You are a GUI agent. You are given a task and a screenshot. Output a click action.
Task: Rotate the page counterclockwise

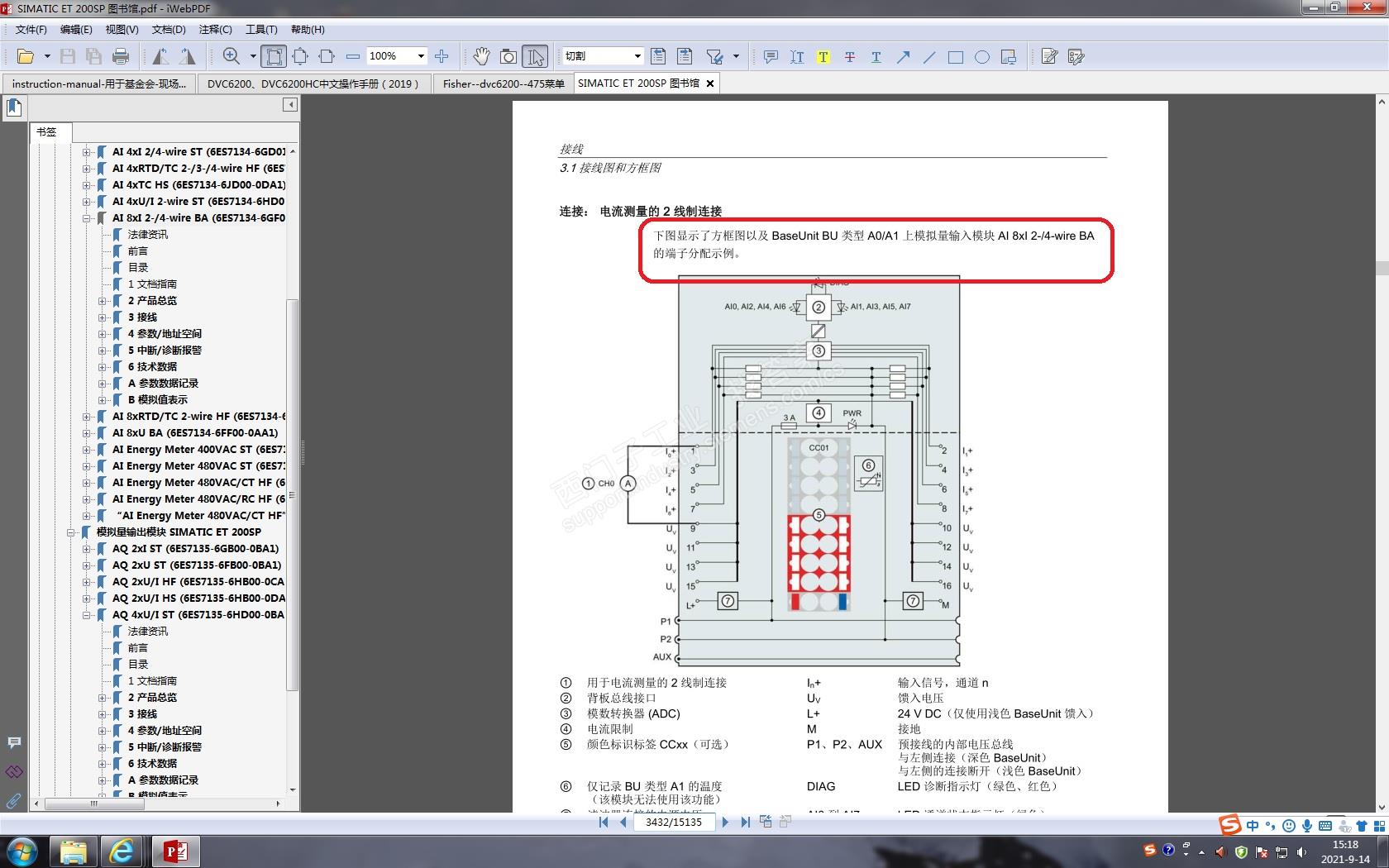click(x=160, y=56)
